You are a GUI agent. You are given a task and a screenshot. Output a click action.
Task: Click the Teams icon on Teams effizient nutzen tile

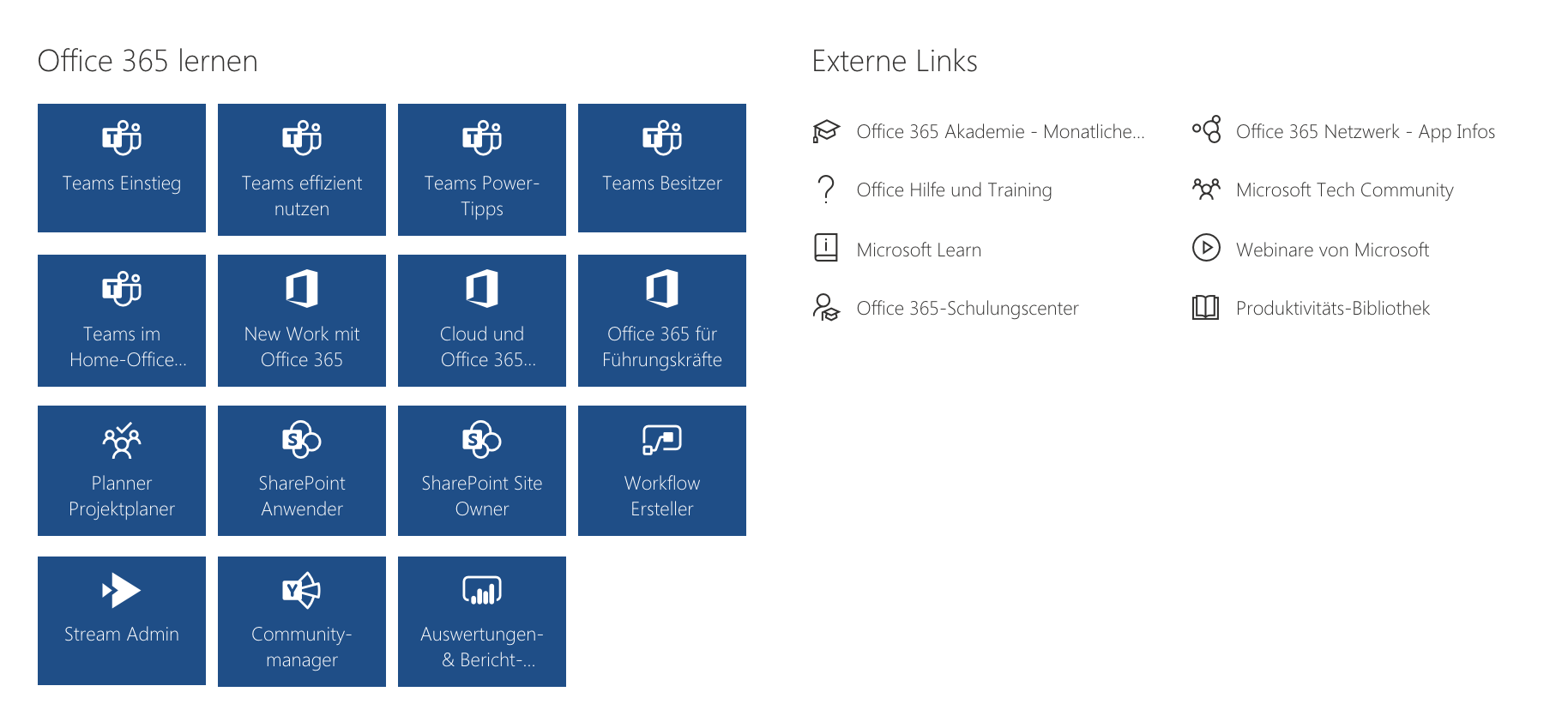pyautogui.click(x=302, y=137)
